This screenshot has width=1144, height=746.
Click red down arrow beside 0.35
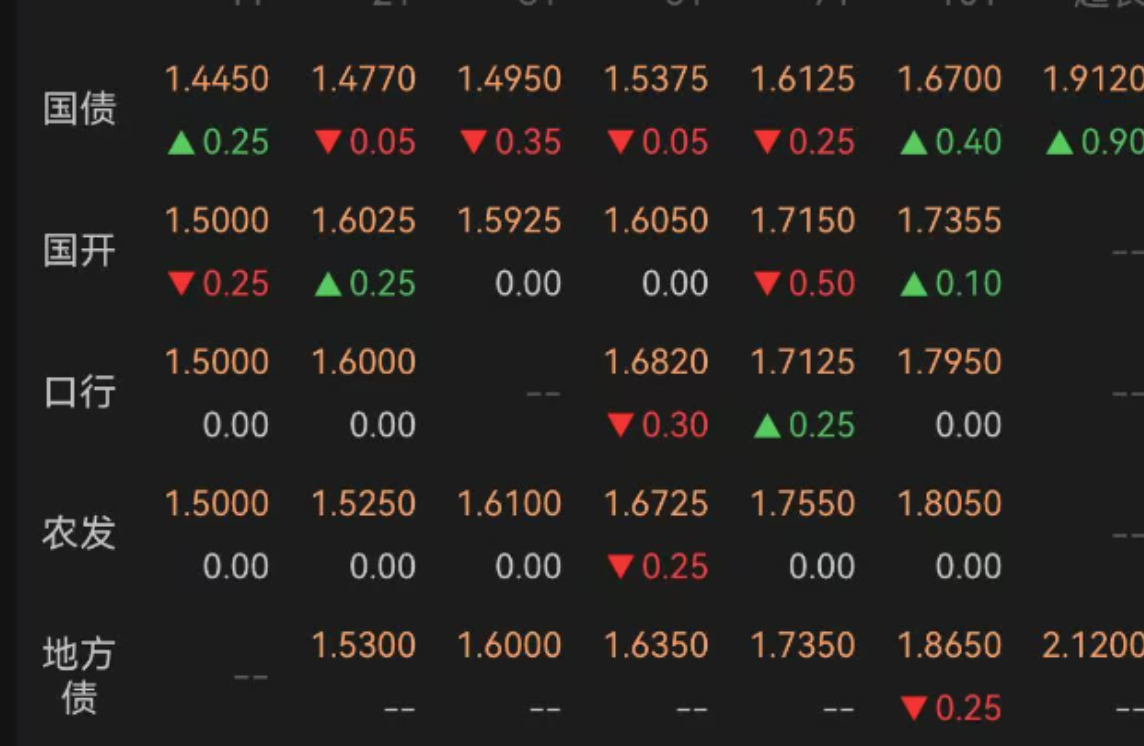tap(474, 142)
